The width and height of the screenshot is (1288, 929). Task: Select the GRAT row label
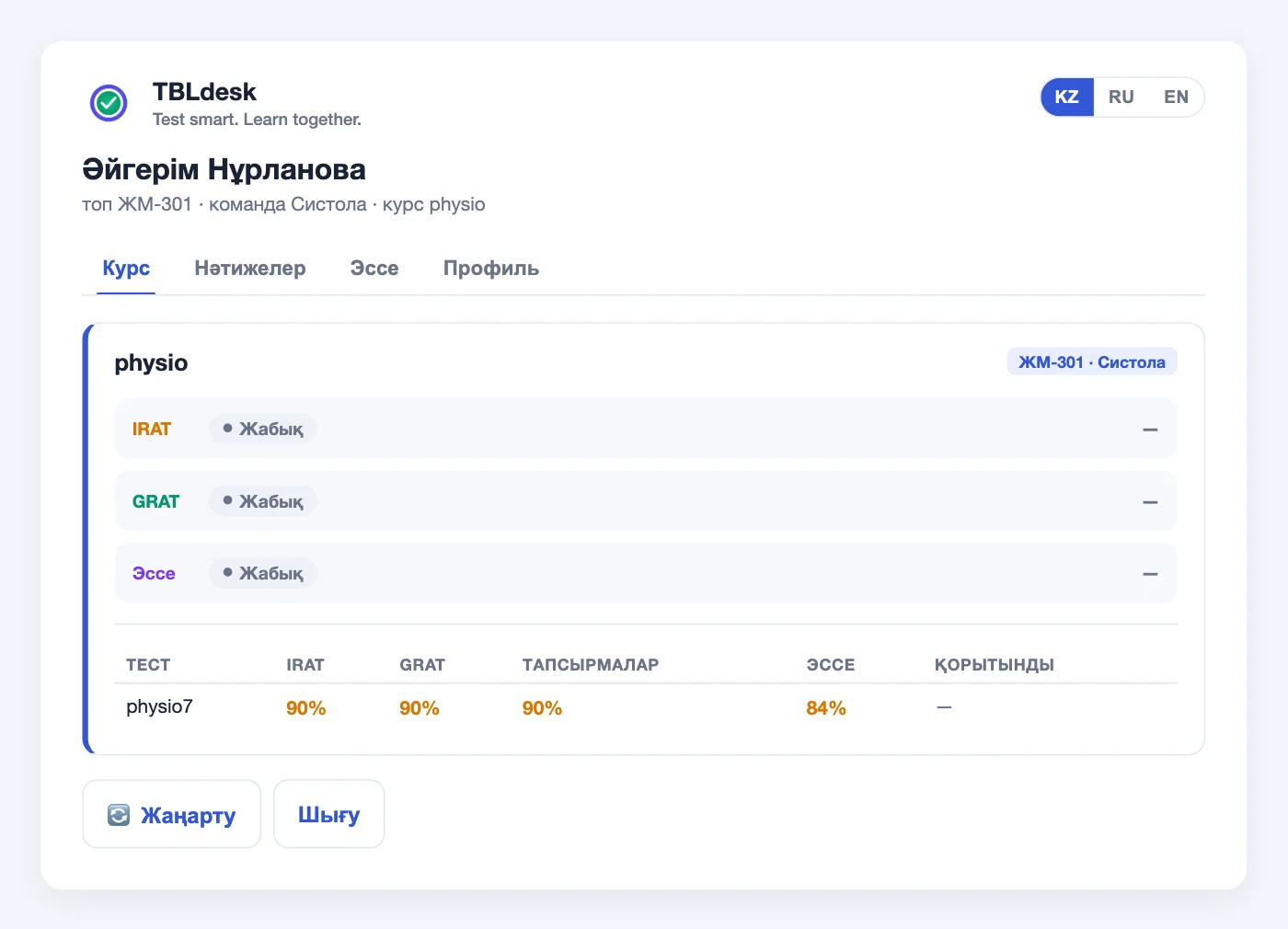click(x=155, y=501)
